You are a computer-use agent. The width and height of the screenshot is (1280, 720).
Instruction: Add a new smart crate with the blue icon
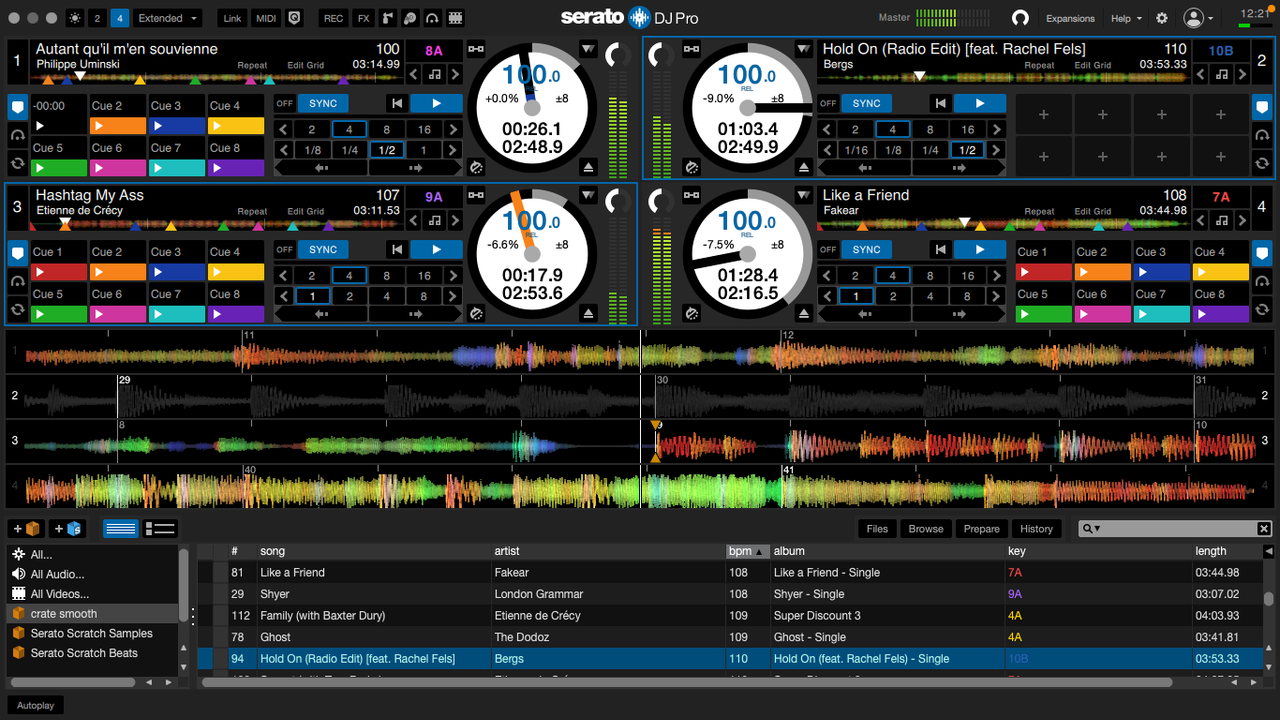click(66, 529)
